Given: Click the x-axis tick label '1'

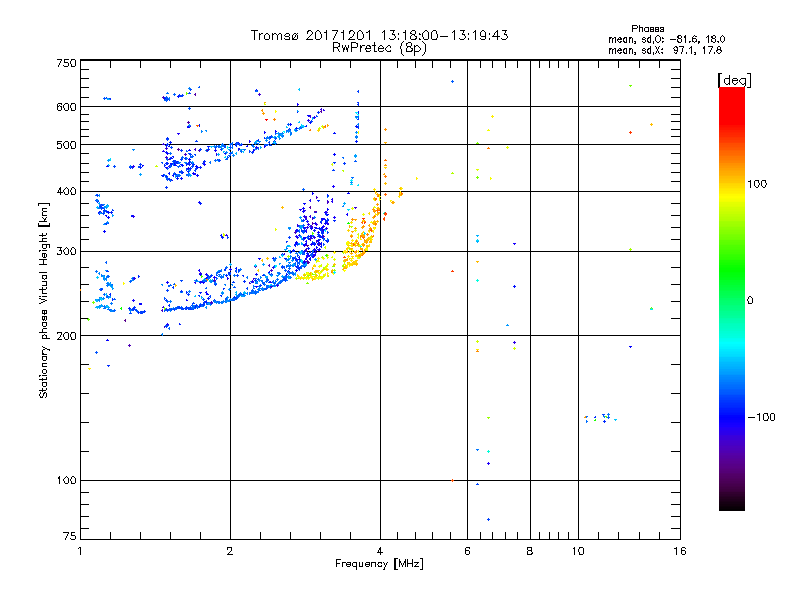Looking at the screenshot, I should click(x=80, y=551).
